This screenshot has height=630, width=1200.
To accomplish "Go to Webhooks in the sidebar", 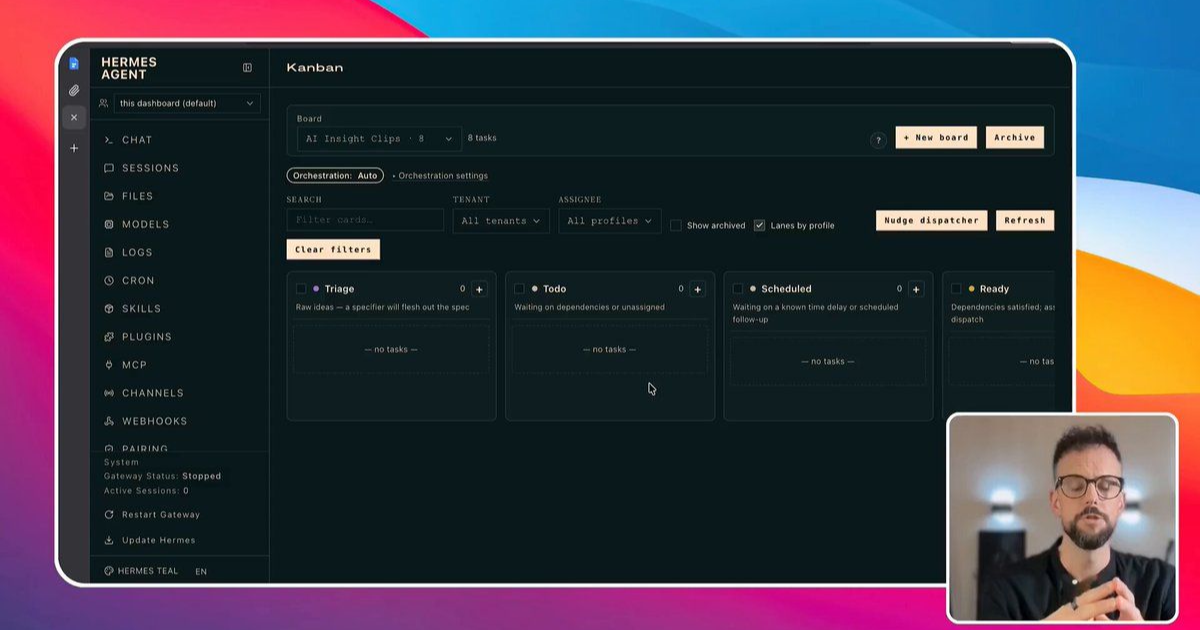I will [x=154, y=421].
